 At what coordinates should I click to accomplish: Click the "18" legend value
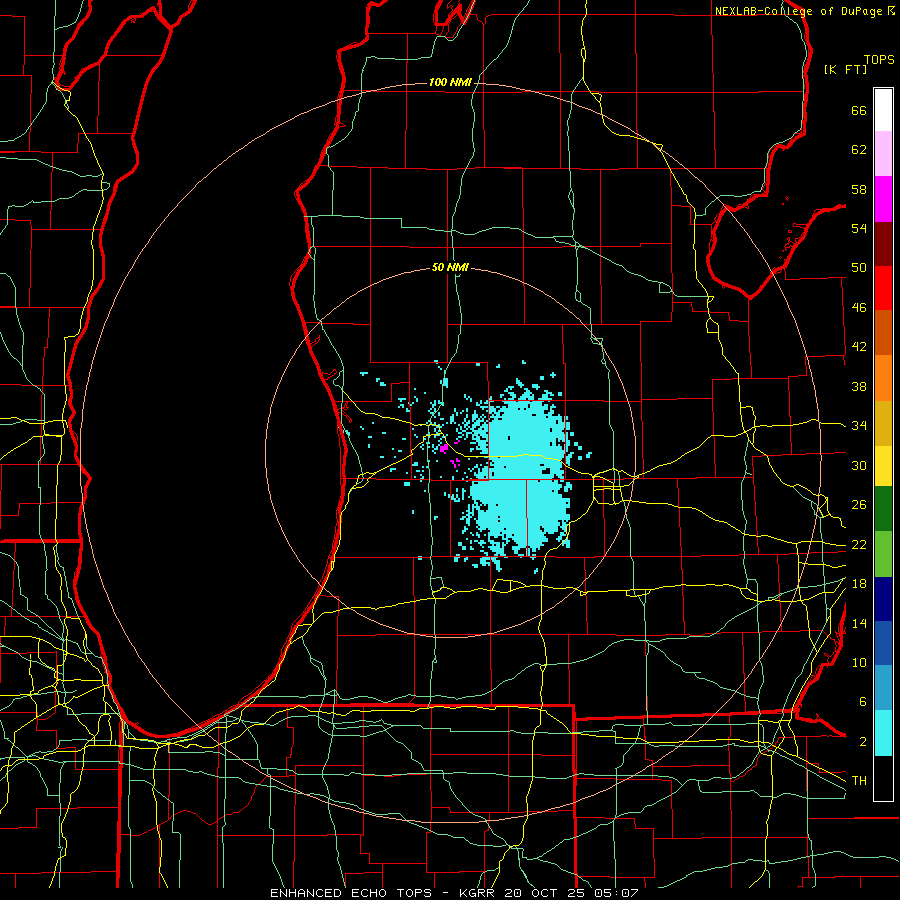click(859, 583)
